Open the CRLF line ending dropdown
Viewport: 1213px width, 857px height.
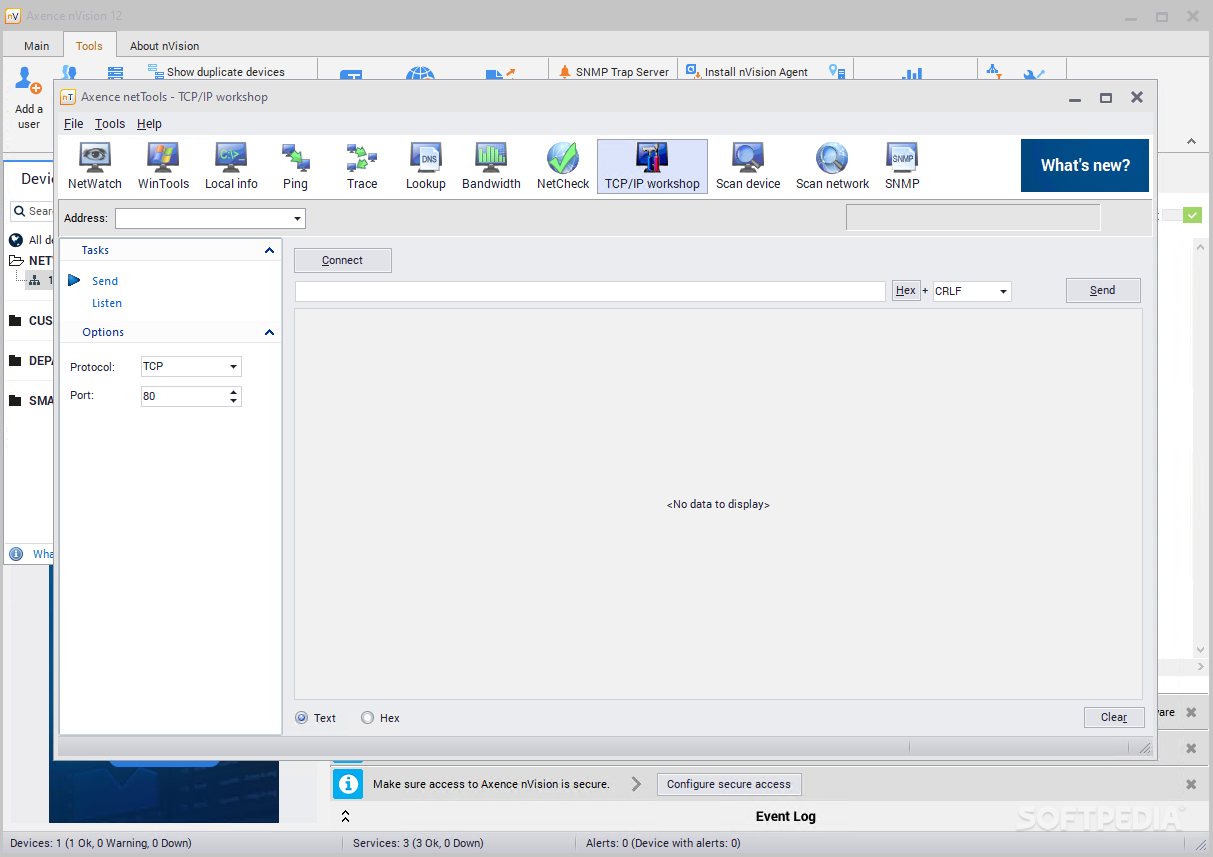(x=1003, y=292)
